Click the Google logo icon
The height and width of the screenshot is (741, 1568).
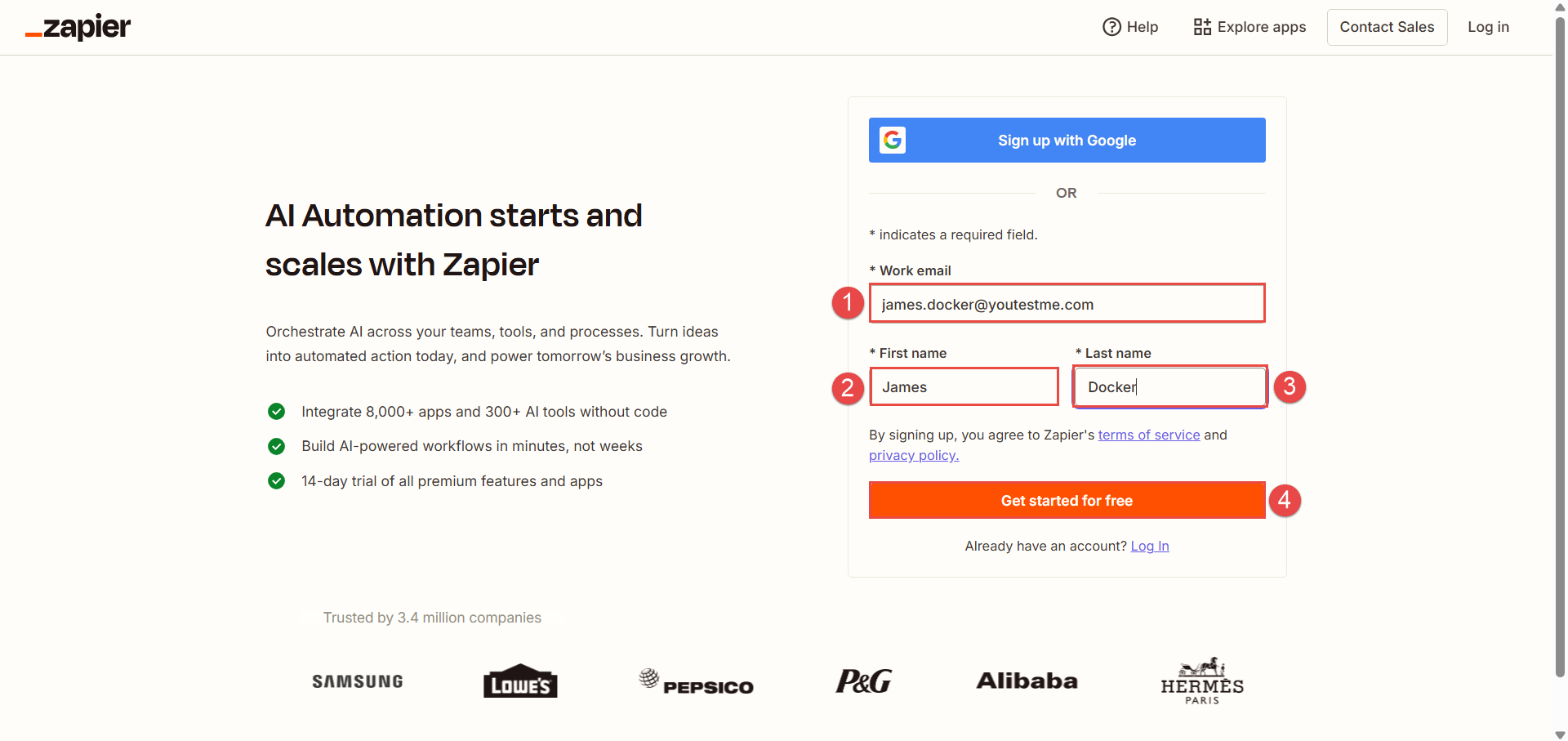[893, 141]
